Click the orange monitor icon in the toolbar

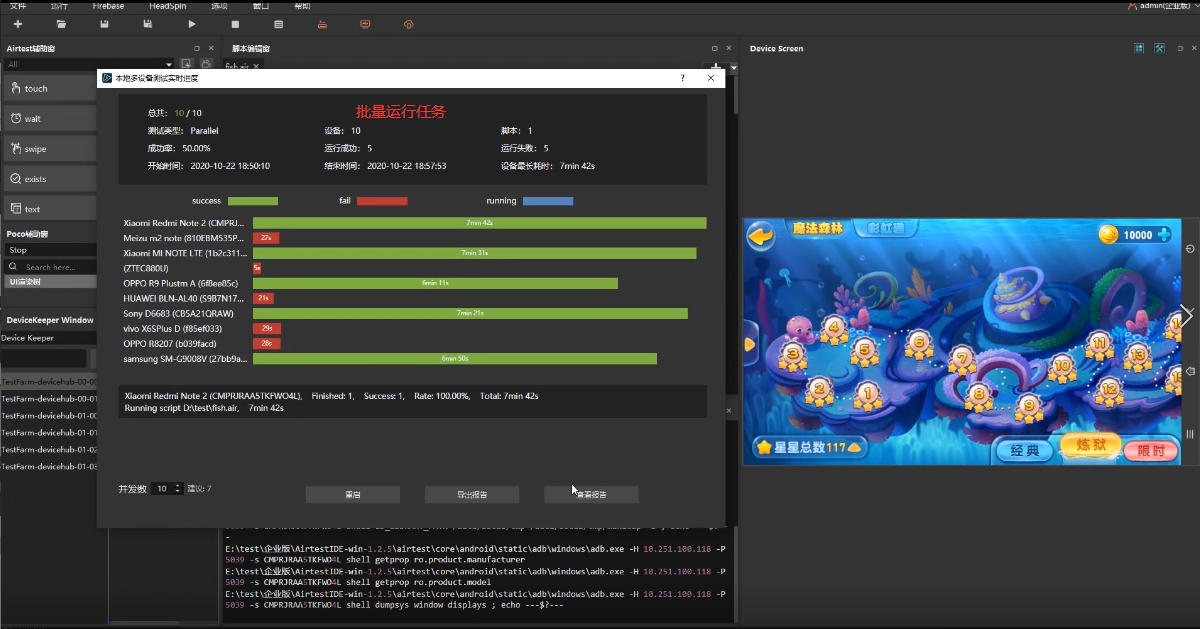tap(365, 24)
